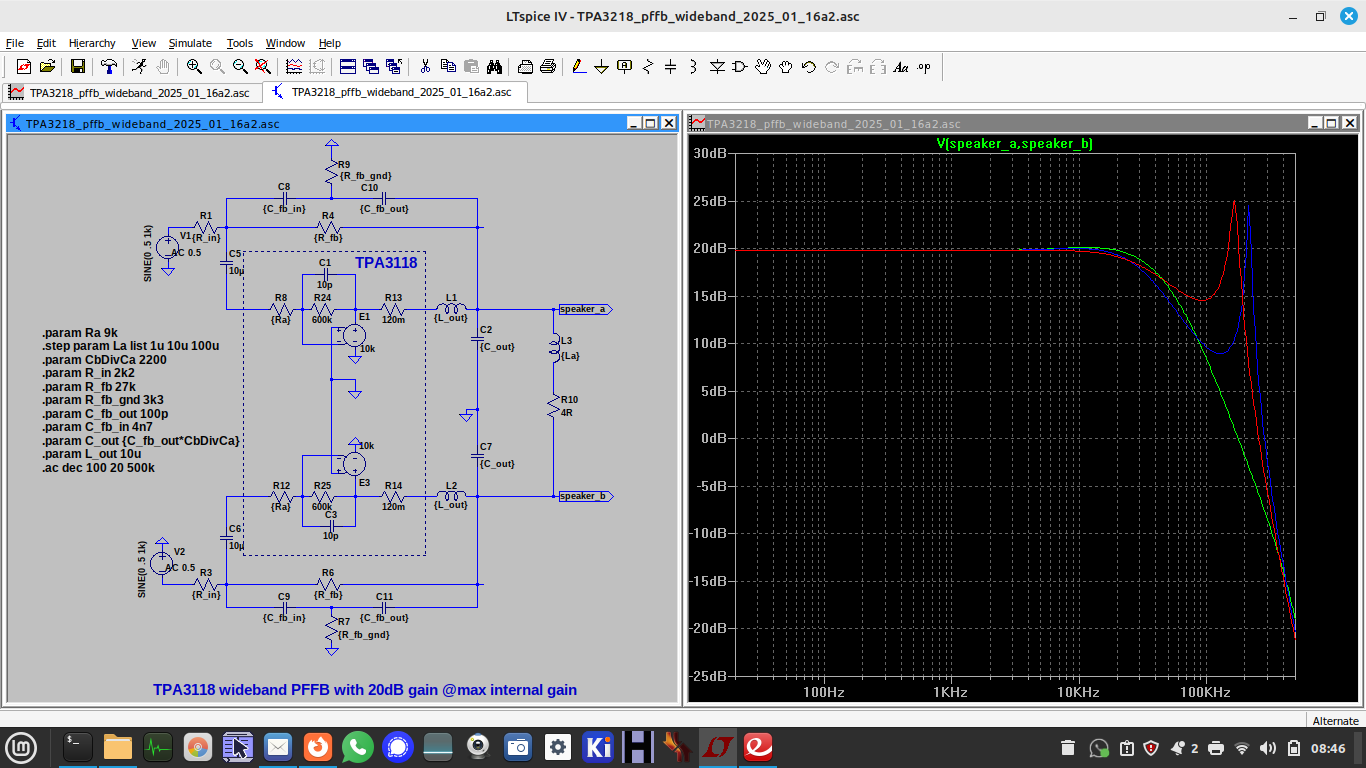Tile windows horizontally via toolbar icon
This screenshot has width=1366, height=768.
pos(348,67)
